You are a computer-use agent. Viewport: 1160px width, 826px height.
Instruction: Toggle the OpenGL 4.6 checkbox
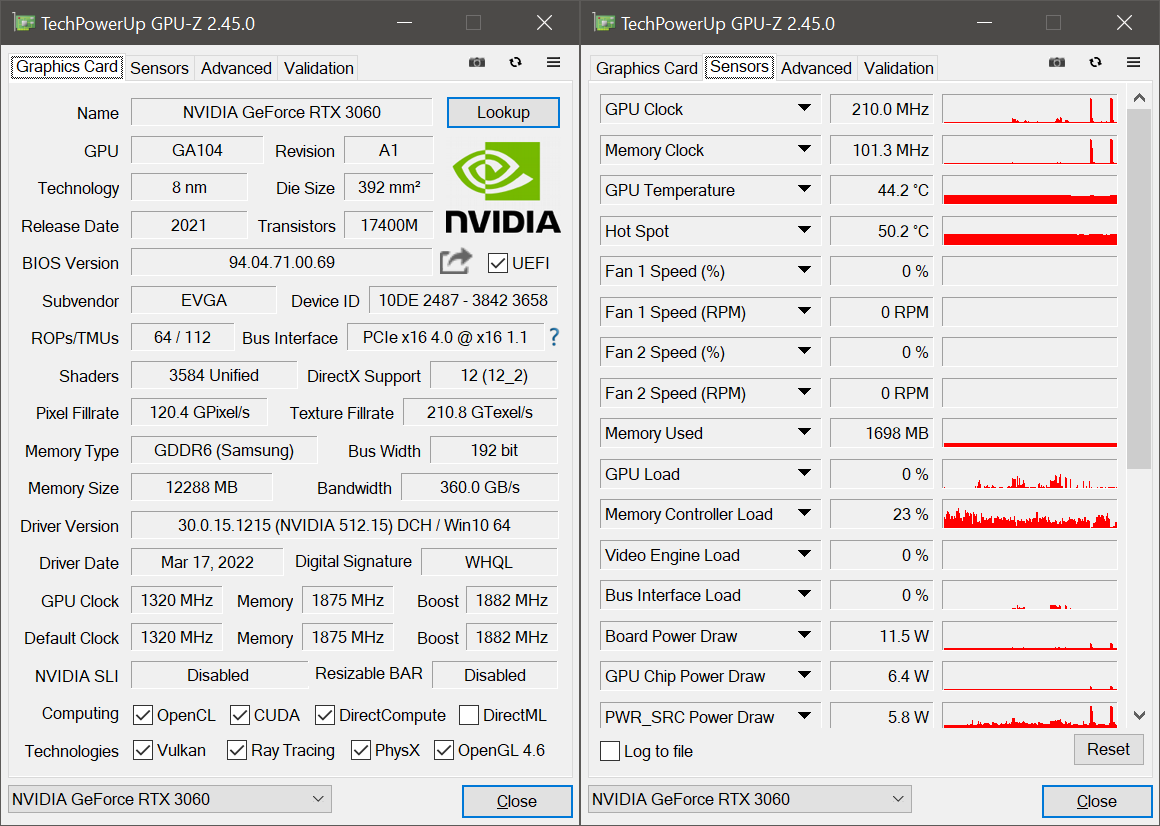(x=444, y=751)
